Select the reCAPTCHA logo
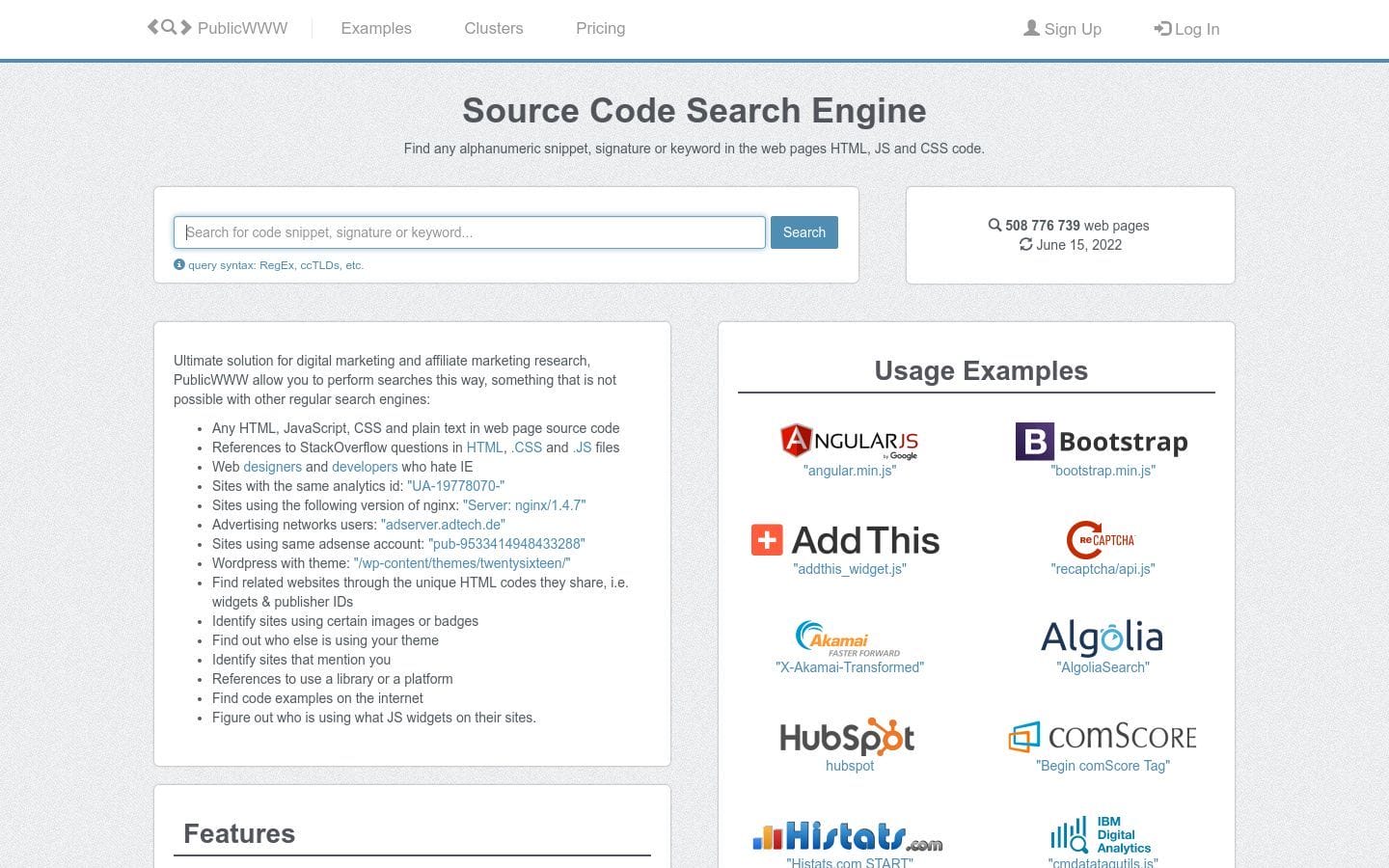 click(1102, 540)
